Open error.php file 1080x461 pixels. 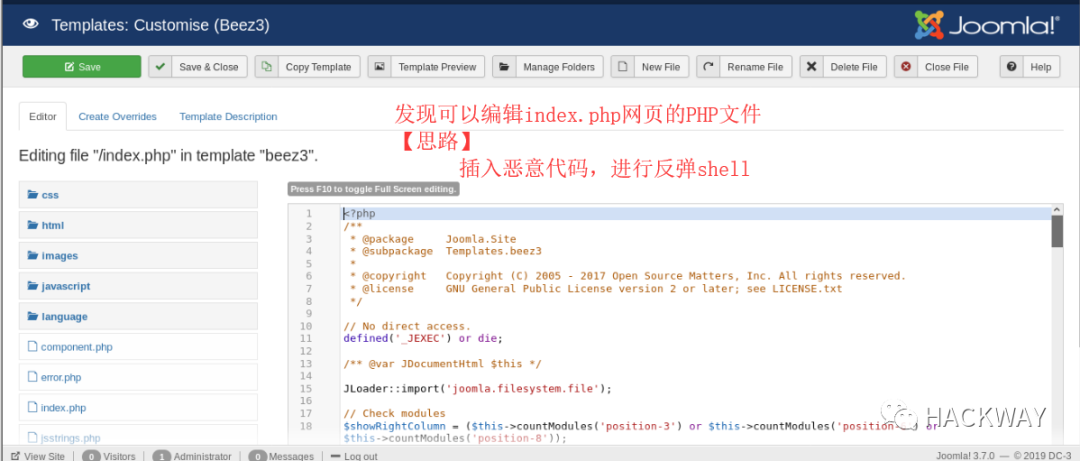138,378
